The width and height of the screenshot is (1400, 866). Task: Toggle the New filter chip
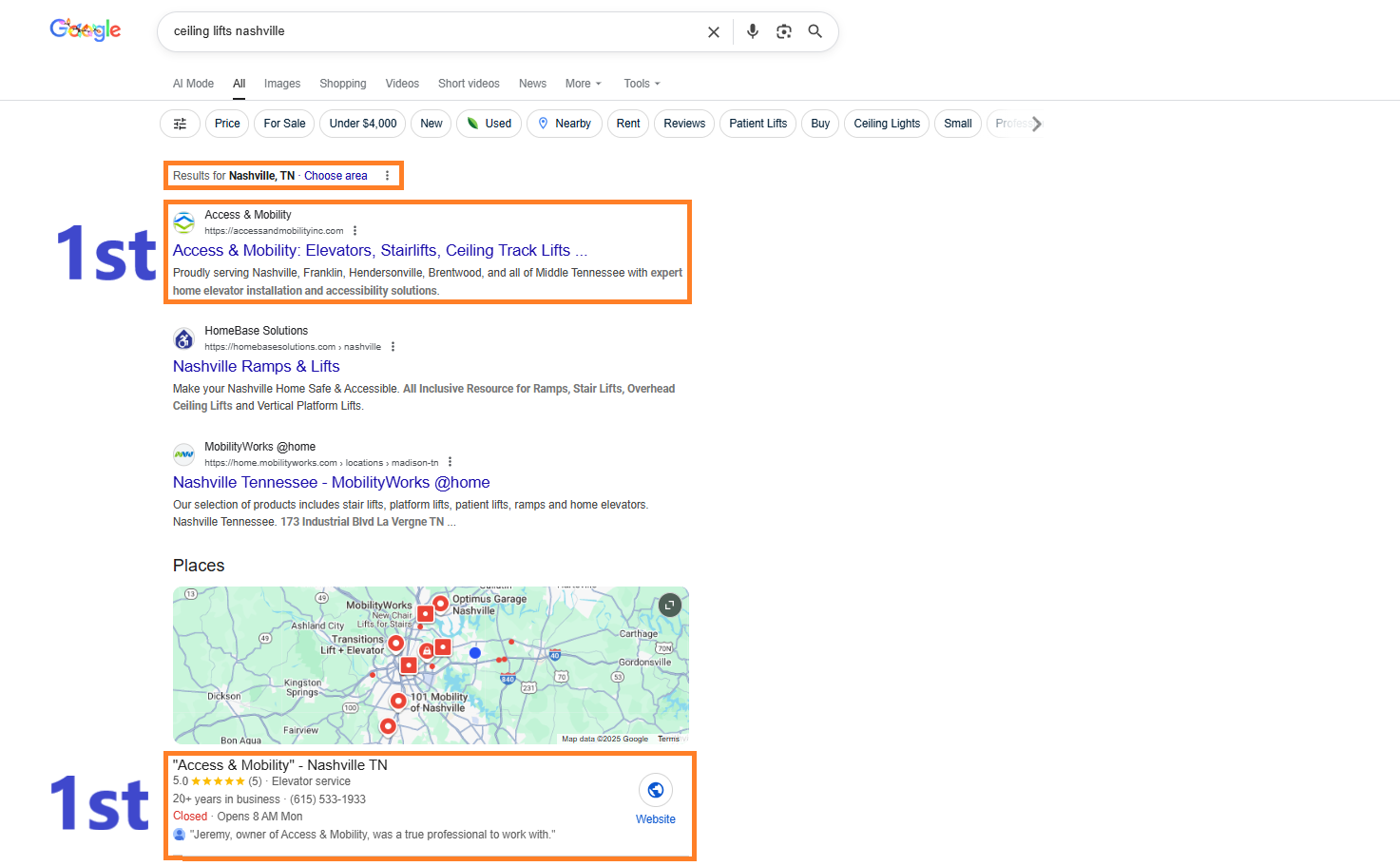tap(432, 124)
